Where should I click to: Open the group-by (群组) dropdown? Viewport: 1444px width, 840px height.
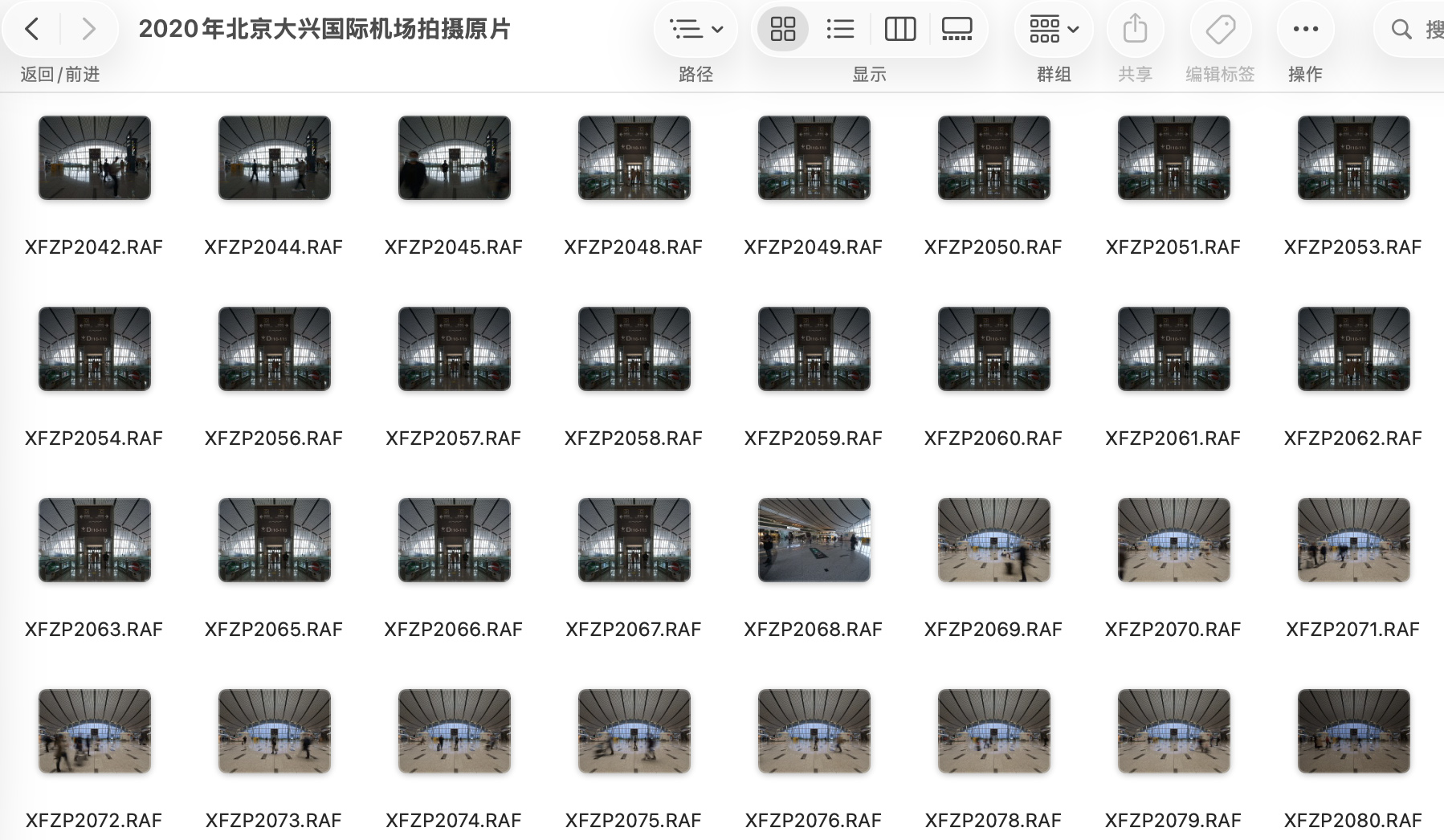click(1054, 30)
